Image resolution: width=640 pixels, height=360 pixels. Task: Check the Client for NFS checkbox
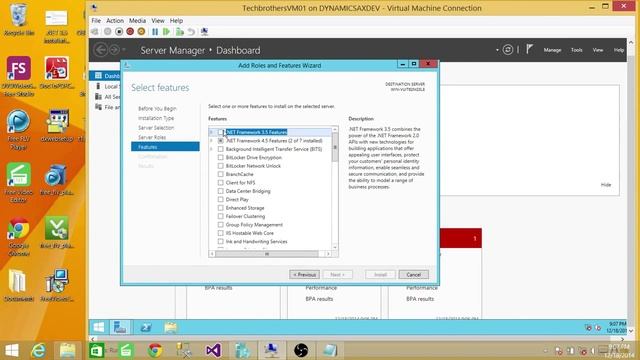click(x=220, y=183)
